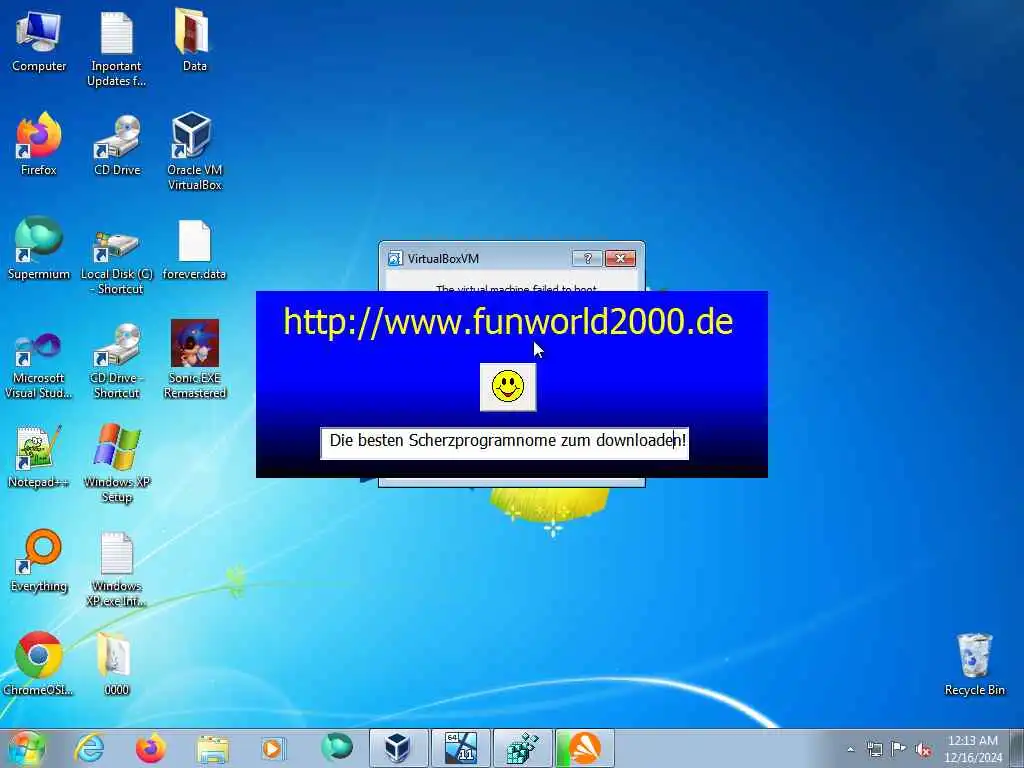Open Supermium from the taskbar
The height and width of the screenshot is (768, 1024).
[x=336, y=748]
